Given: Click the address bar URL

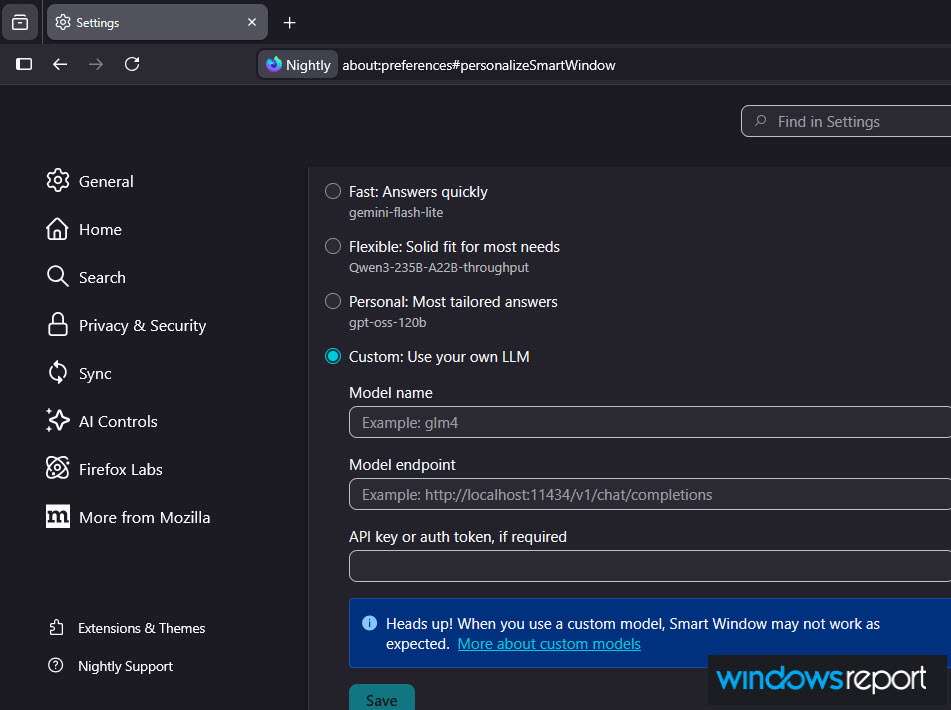Looking at the screenshot, I should (x=479, y=65).
